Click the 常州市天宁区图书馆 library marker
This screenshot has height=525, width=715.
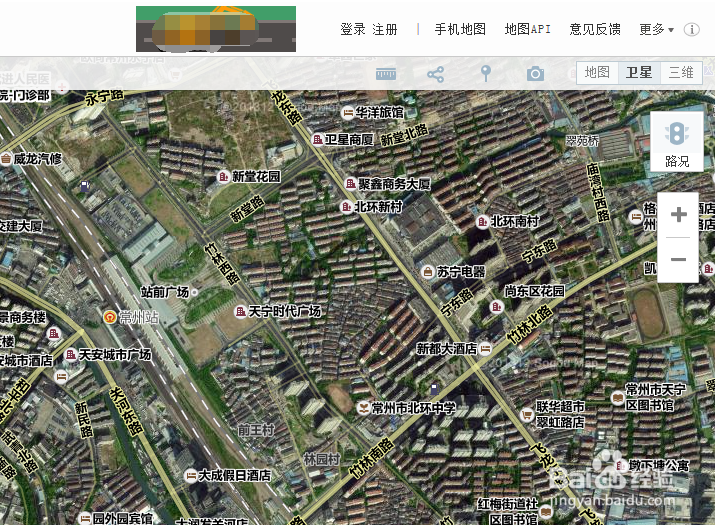point(617,398)
